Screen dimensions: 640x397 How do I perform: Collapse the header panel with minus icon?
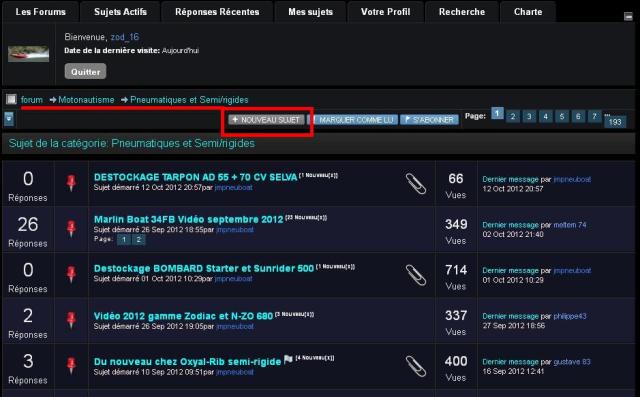point(628,16)
